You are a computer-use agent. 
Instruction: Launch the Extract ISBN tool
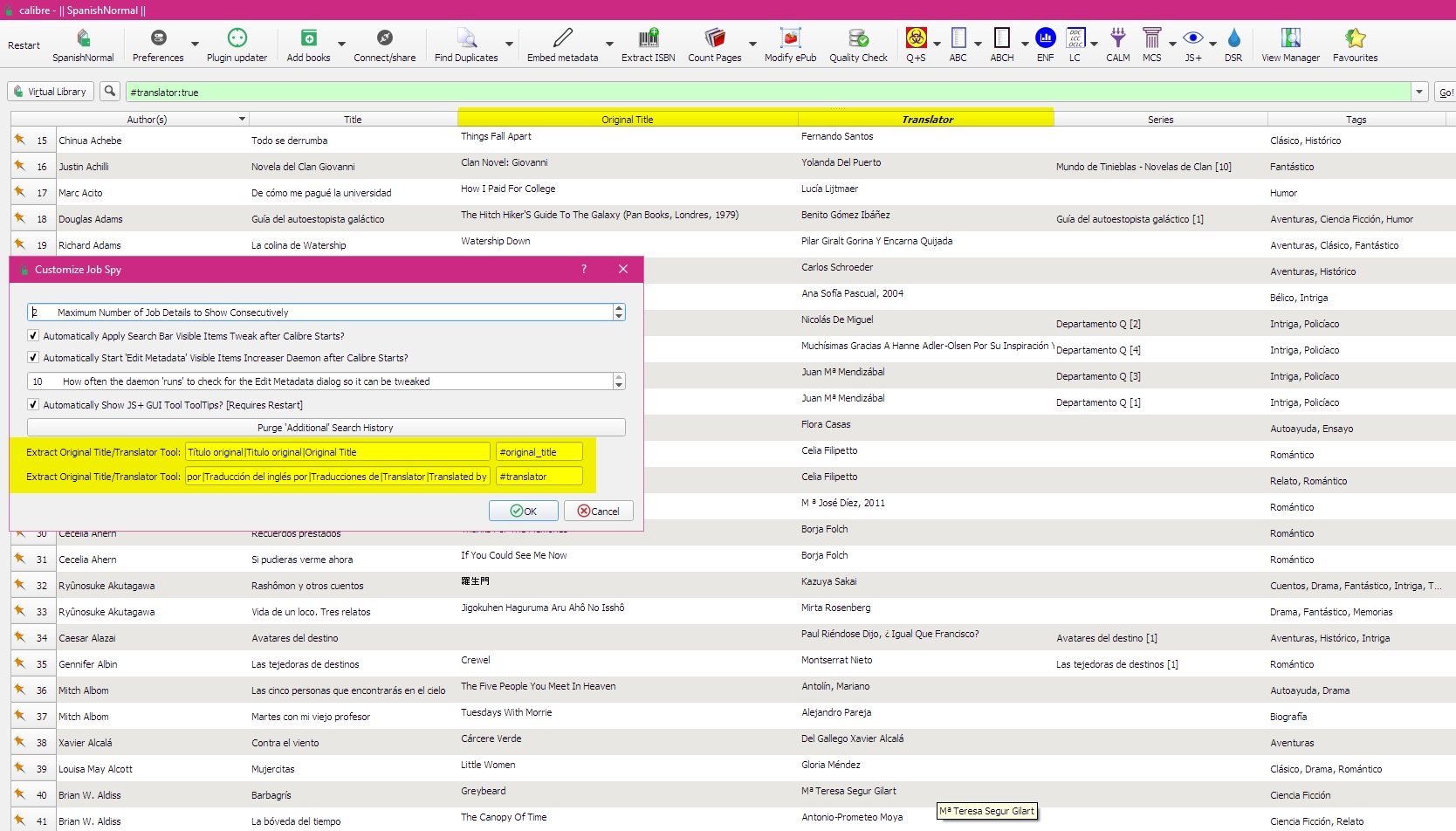click(648, 38)
